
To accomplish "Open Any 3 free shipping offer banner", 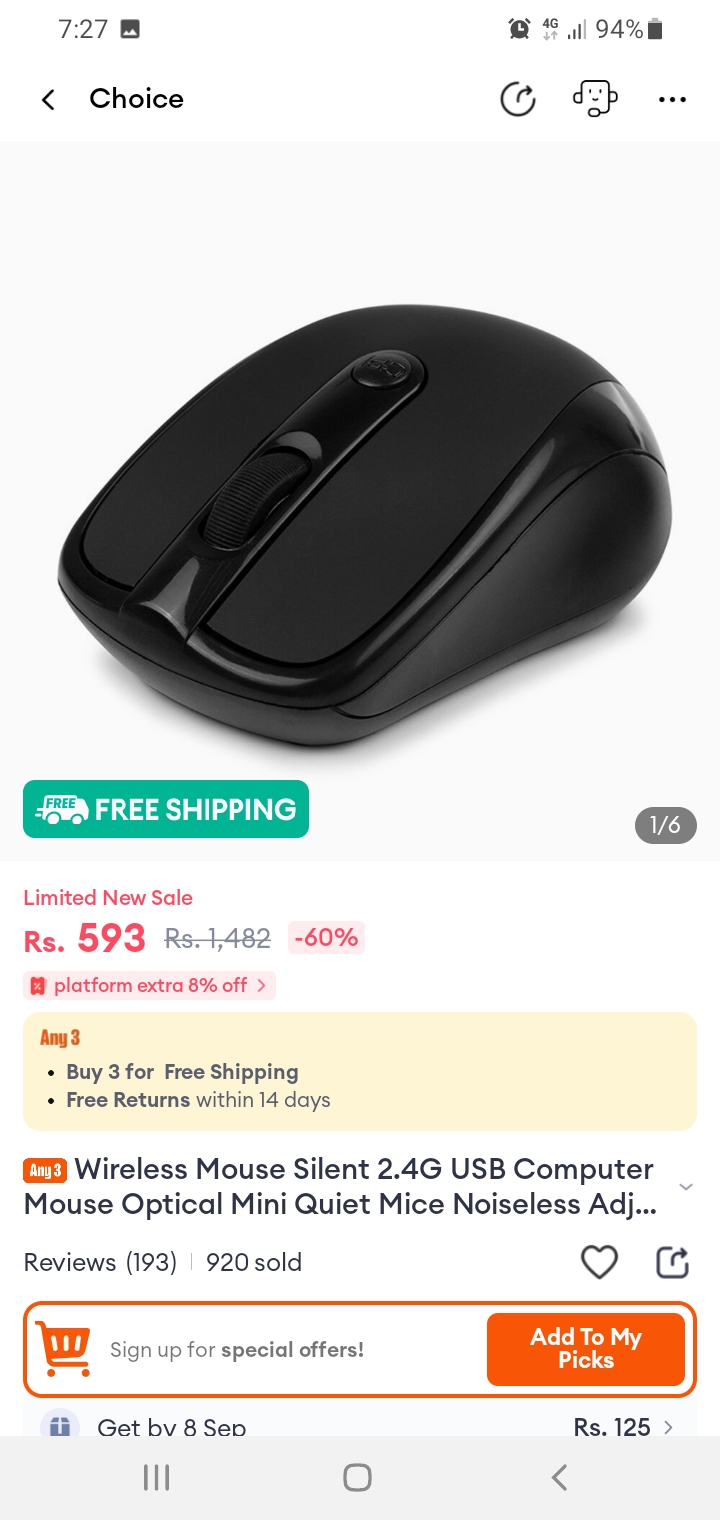I will 360,1071.
